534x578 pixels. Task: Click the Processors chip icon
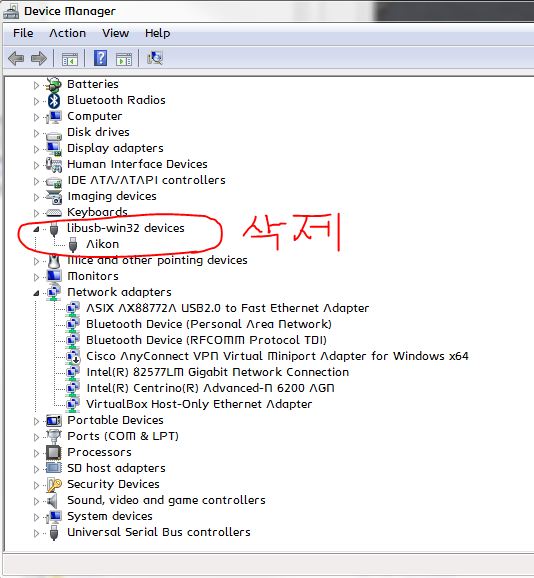point(54,452)
